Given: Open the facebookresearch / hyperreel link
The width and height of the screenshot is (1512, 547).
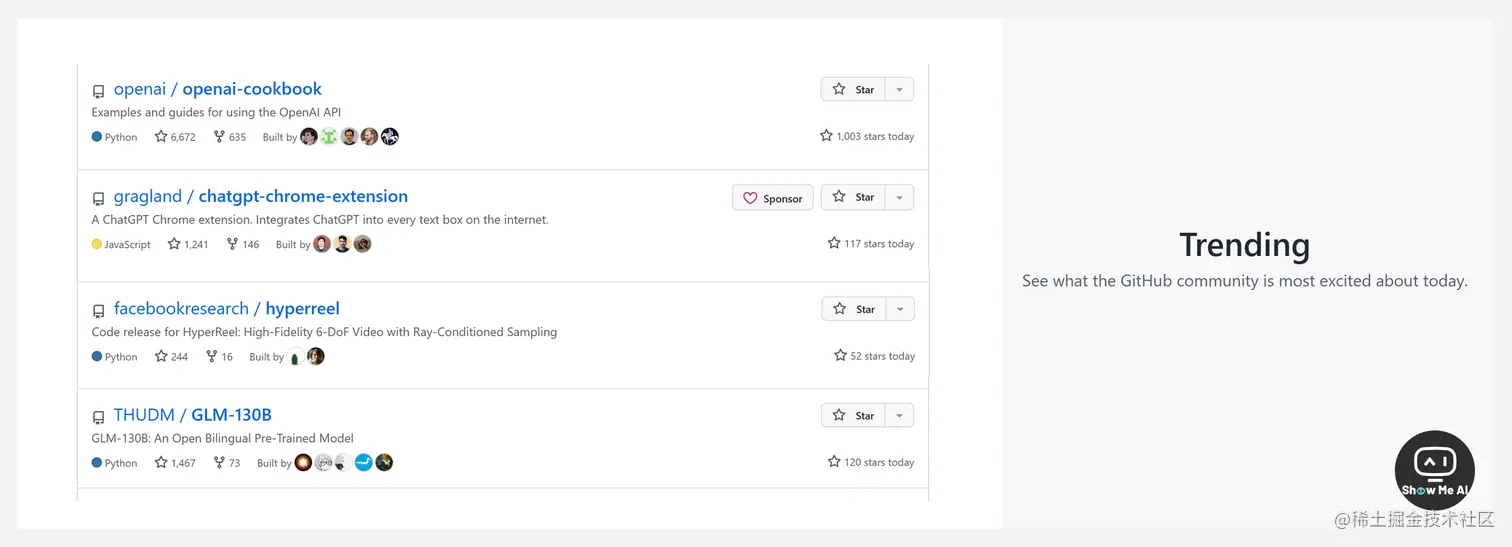Looking at the screenshot, I should (227, 308).
